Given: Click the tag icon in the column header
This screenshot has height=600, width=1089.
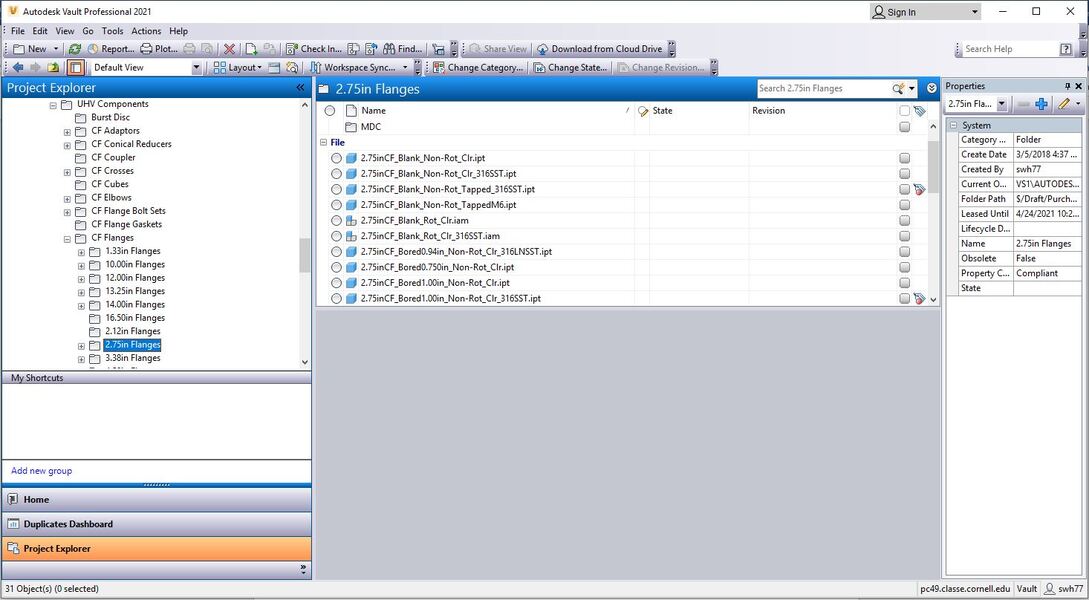Looking at the screenshot, I should pyautogui.click(x=920, y=110).
